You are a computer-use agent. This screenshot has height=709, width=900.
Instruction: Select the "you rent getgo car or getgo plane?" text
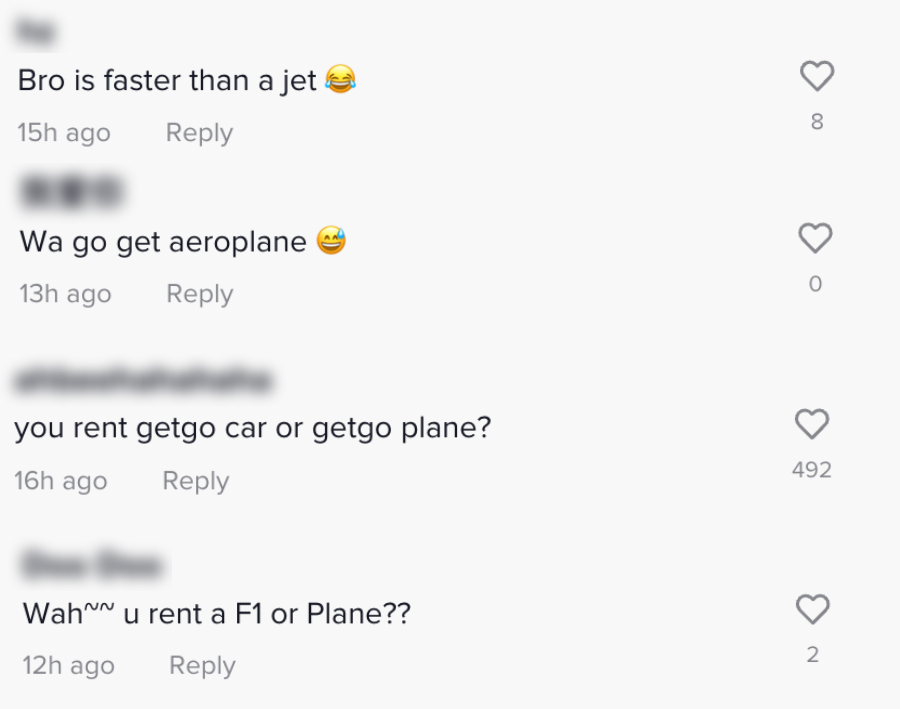click(x=252, y=428)
